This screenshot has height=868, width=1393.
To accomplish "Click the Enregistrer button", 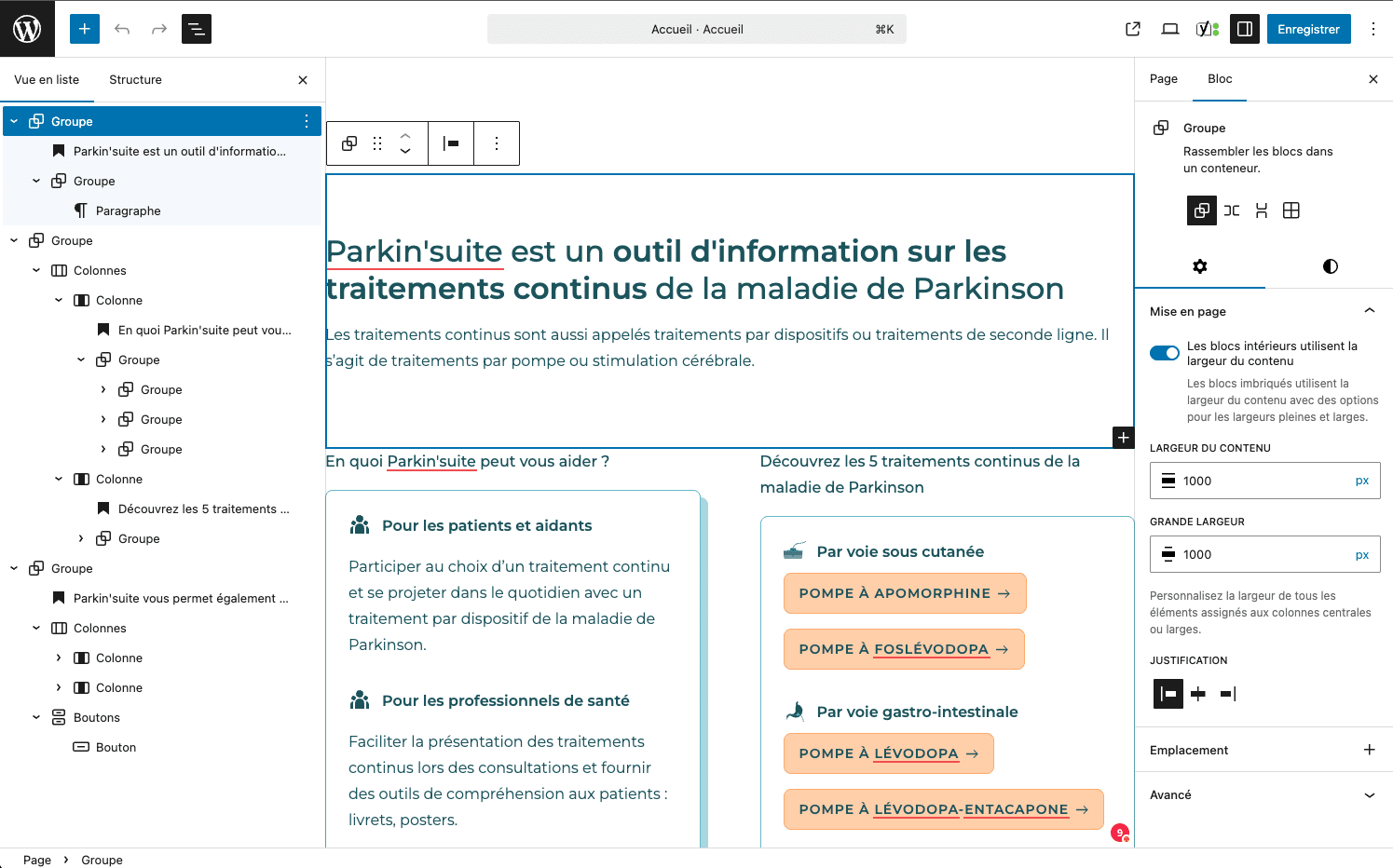I will [x=1308, y=29].
